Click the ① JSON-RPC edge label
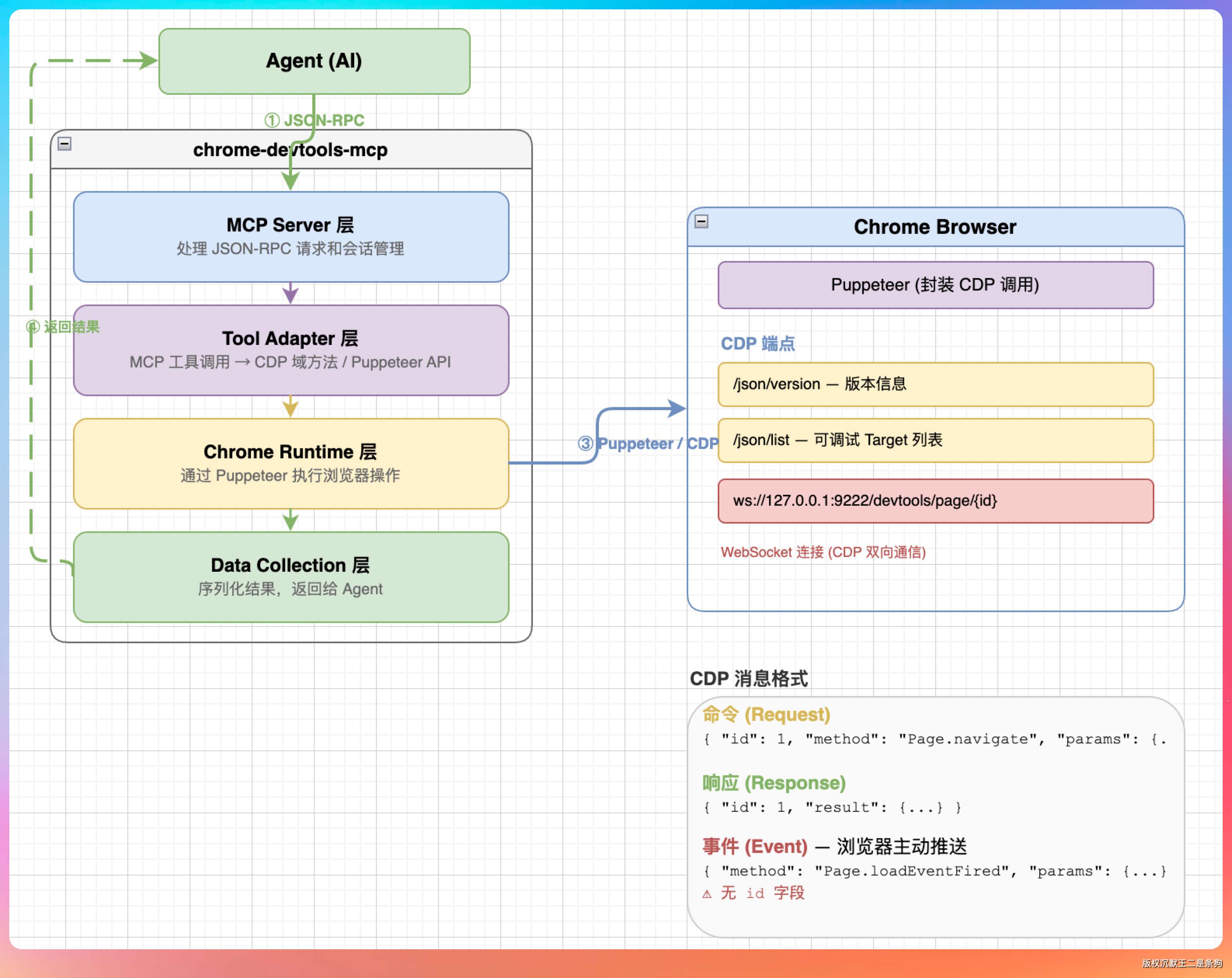Viewport: 1232px width, 978px height. 314,120
